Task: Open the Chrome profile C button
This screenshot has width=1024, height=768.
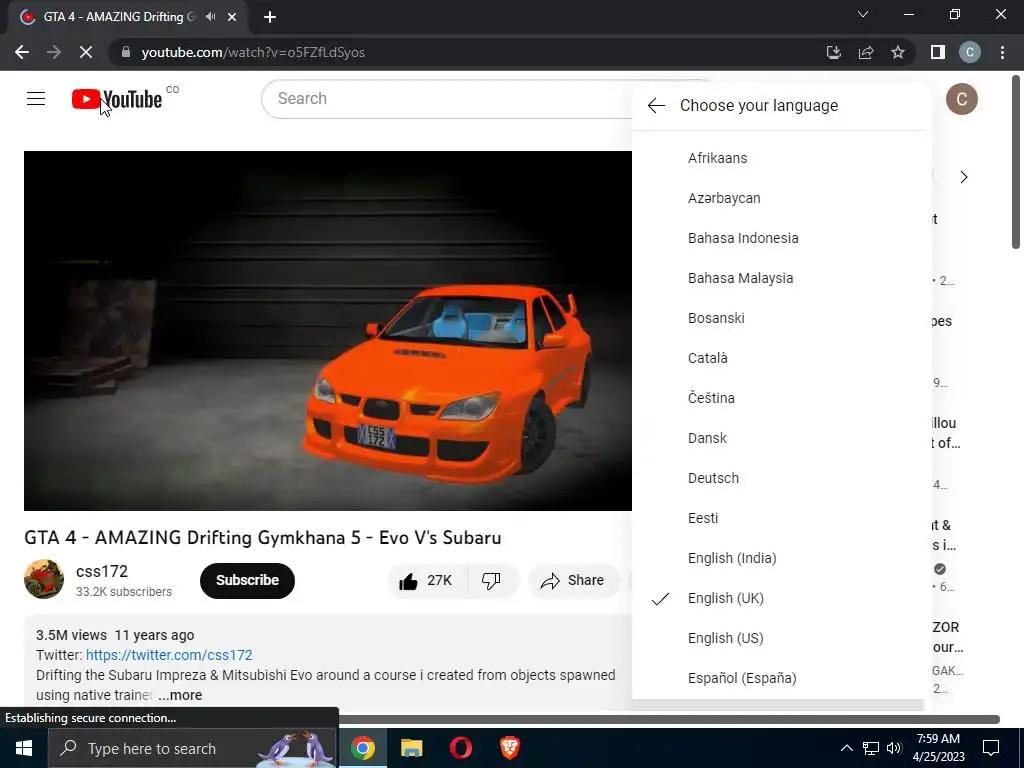Action: pos(970,52)
